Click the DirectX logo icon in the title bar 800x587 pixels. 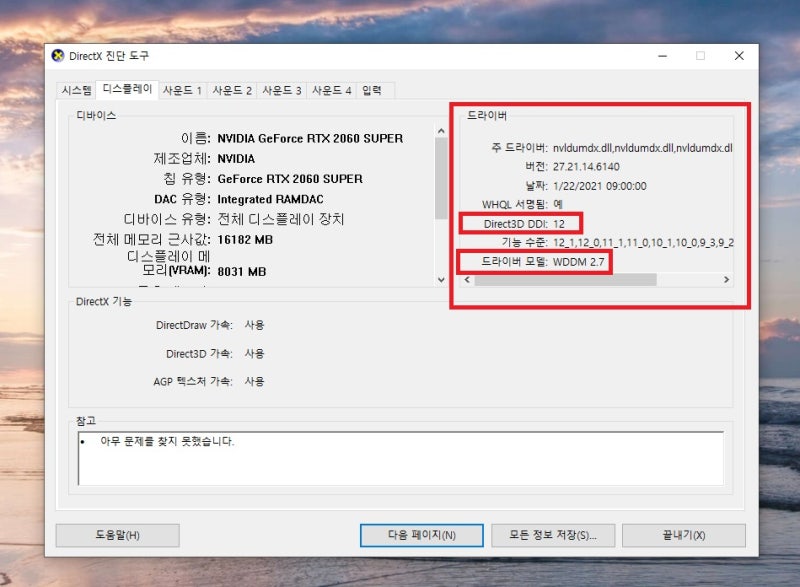pyautogui.click(x=58, y=56)
